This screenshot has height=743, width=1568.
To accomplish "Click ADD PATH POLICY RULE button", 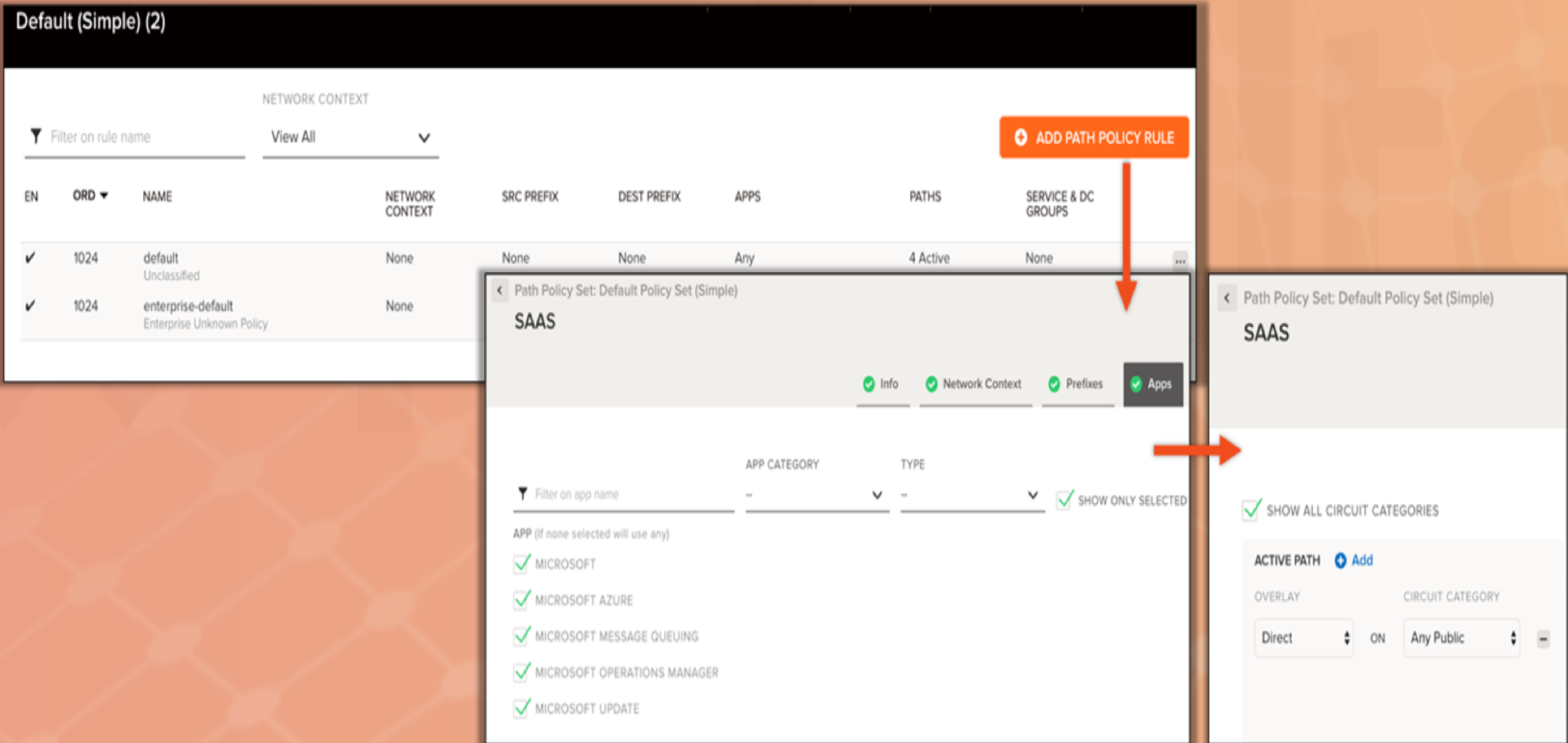I will coord(1093,137).
